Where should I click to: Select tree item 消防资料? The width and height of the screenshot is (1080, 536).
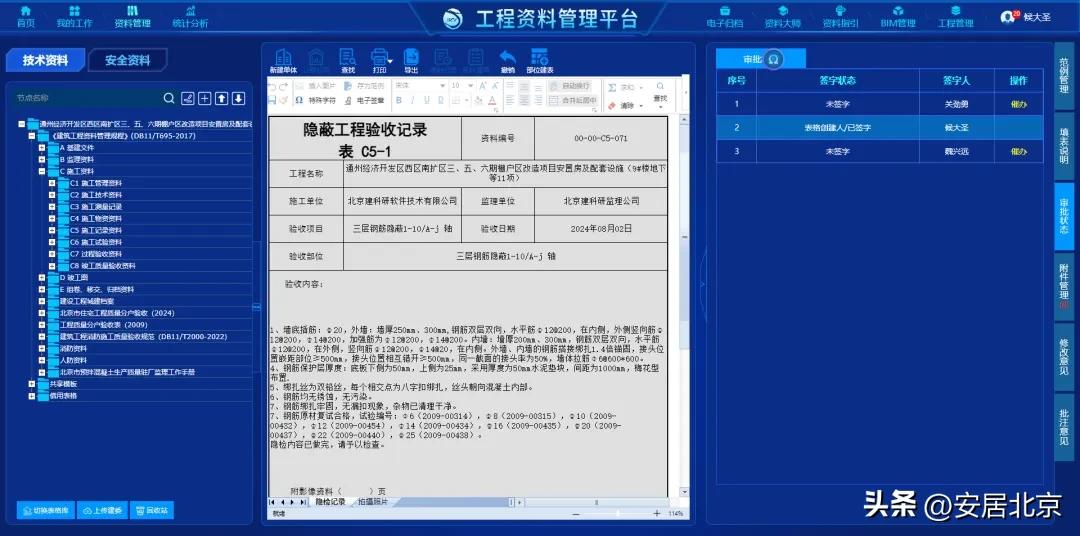coord(73,349)
